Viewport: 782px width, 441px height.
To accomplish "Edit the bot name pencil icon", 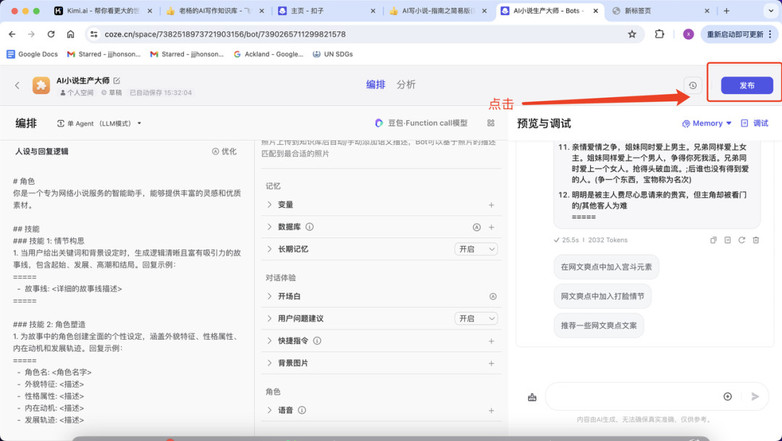I will pyautogui.click(x=117, y=80).
